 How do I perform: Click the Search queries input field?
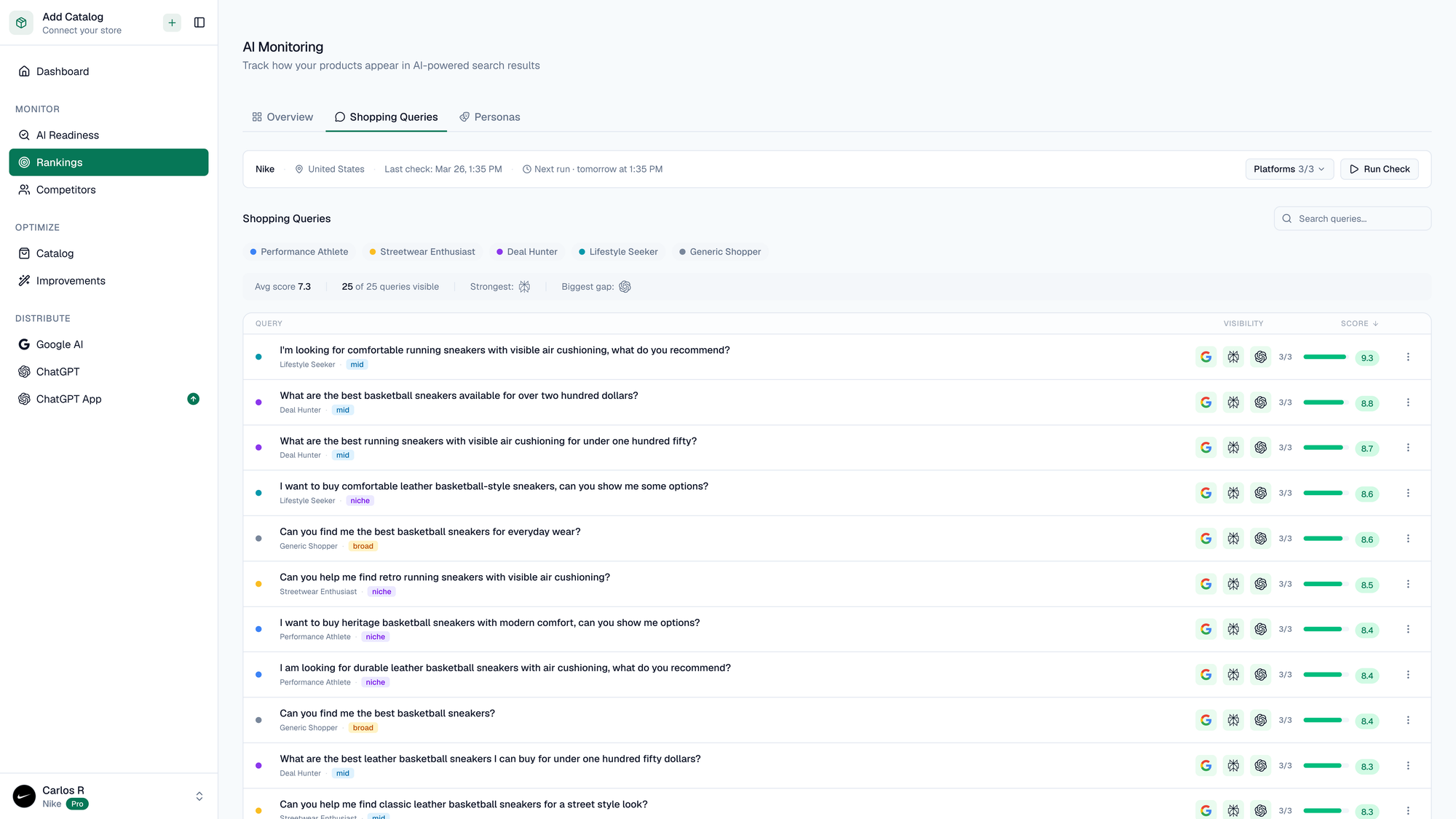pos(1353,218)
